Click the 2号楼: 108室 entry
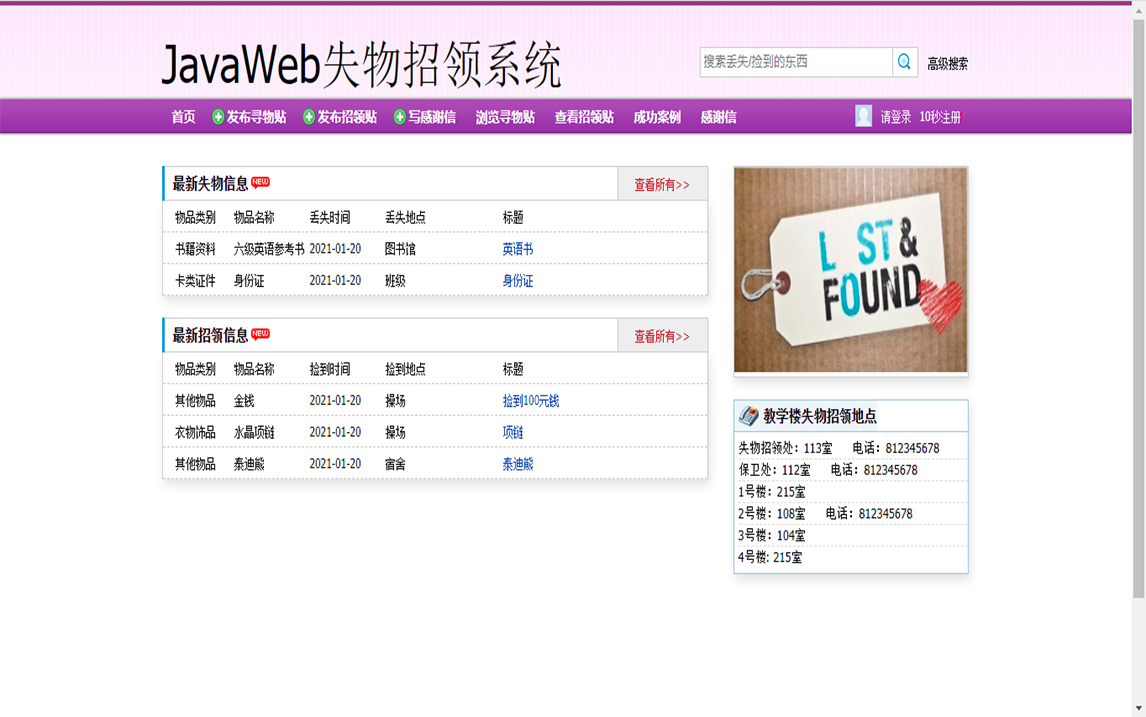The image size is (1146, 717). pos(772,514)
